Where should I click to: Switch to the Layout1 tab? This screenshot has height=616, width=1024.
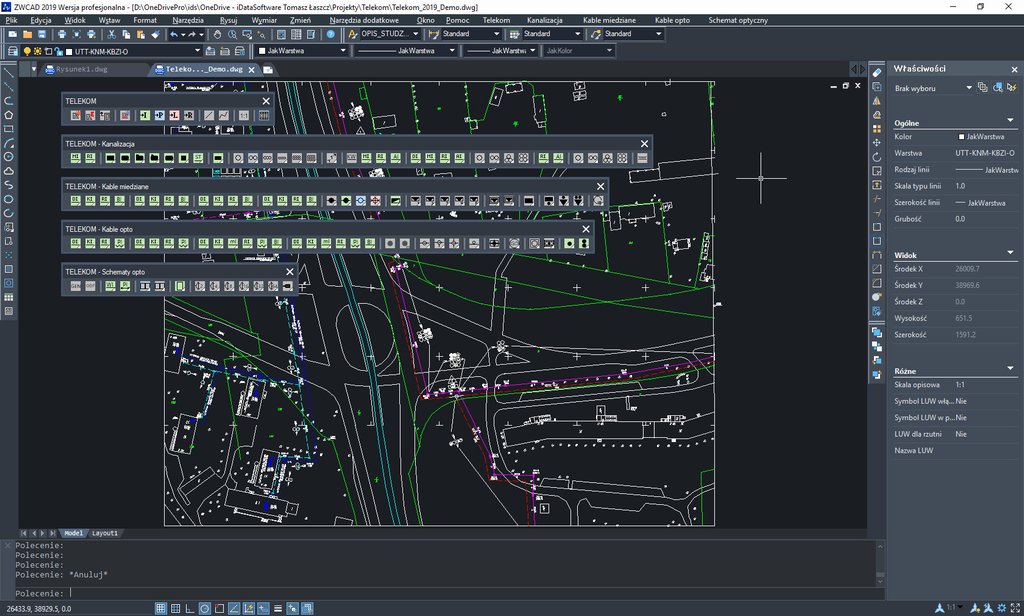tap(105, 533)
